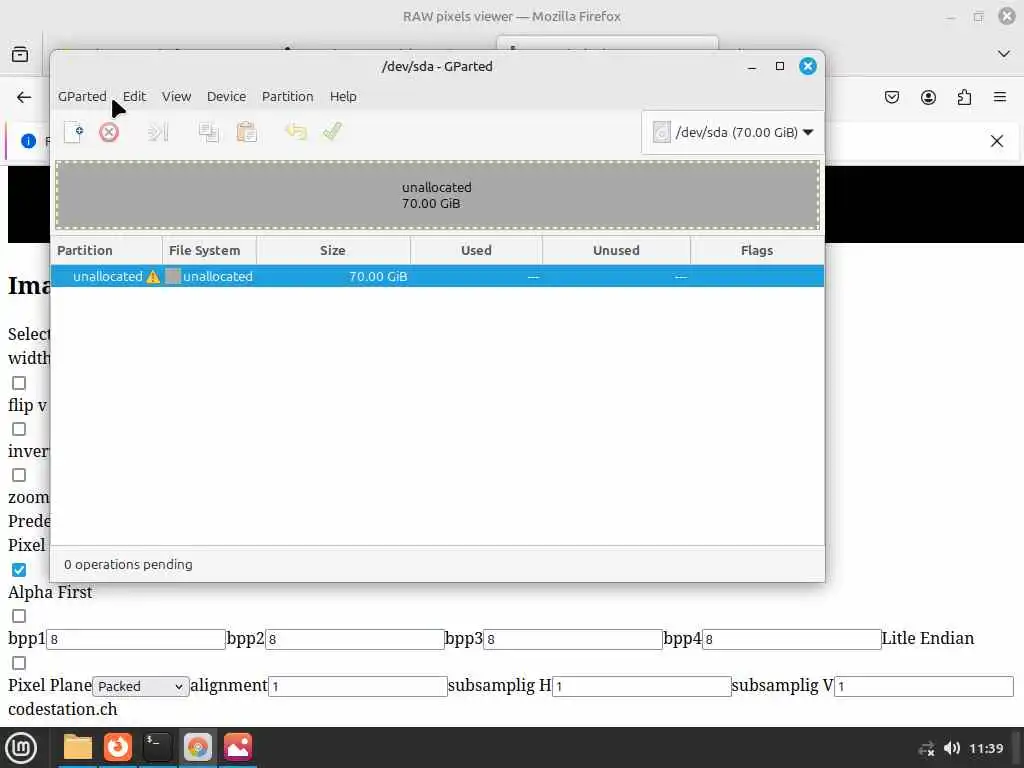
Task: Click warning icon on unallocated row
Action: [153, 276]
